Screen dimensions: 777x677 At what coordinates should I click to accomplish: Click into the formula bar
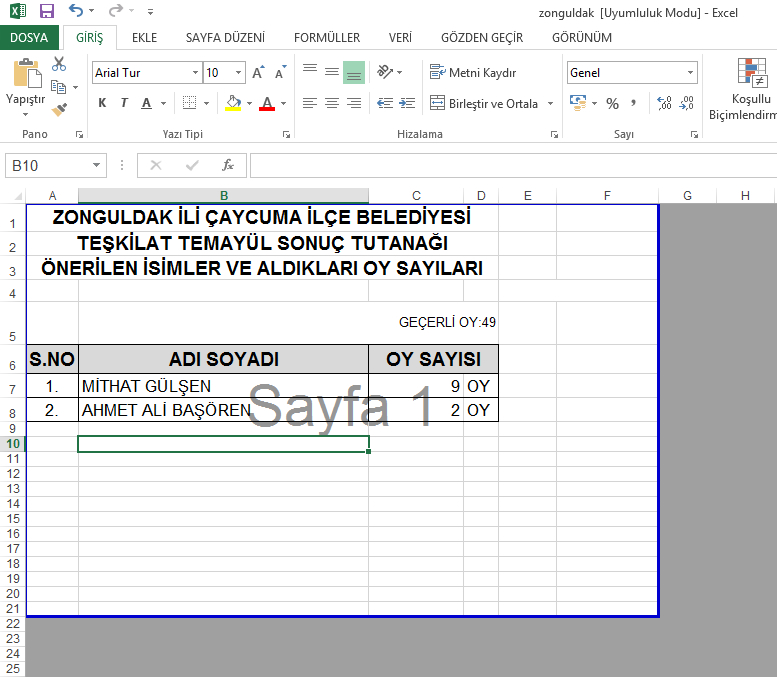click(x=513, y=165)
